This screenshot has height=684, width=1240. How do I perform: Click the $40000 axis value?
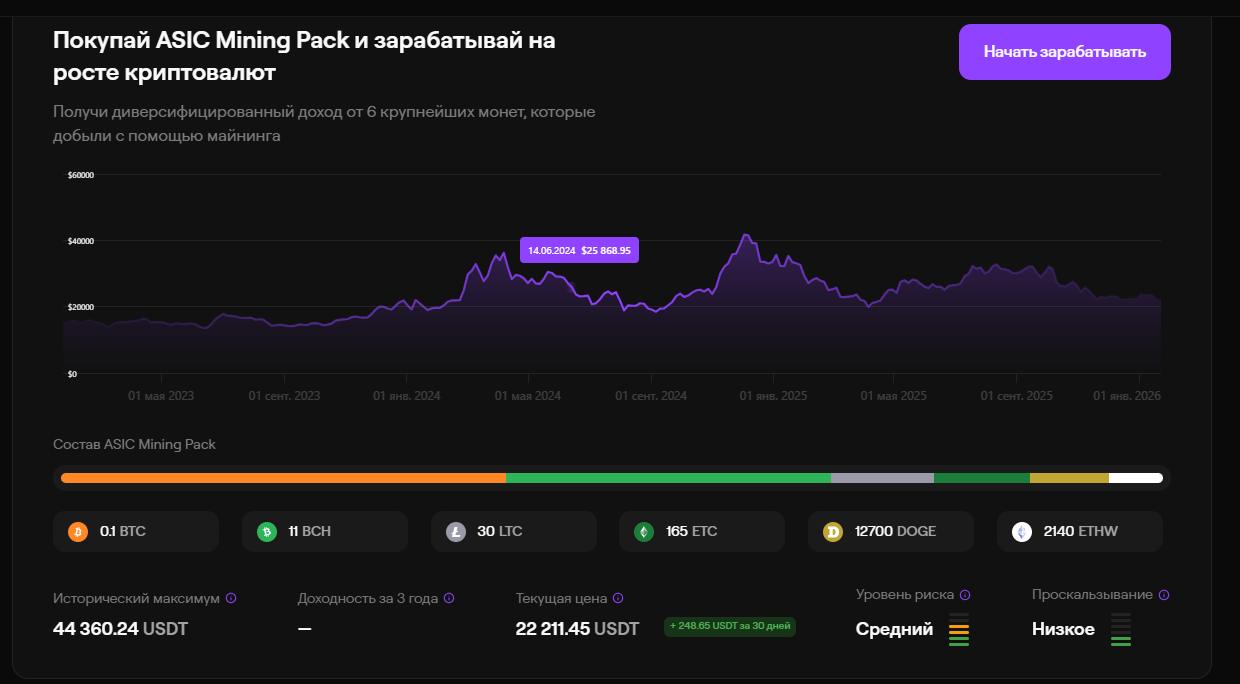pyautogui.click(x=81, y=241)
